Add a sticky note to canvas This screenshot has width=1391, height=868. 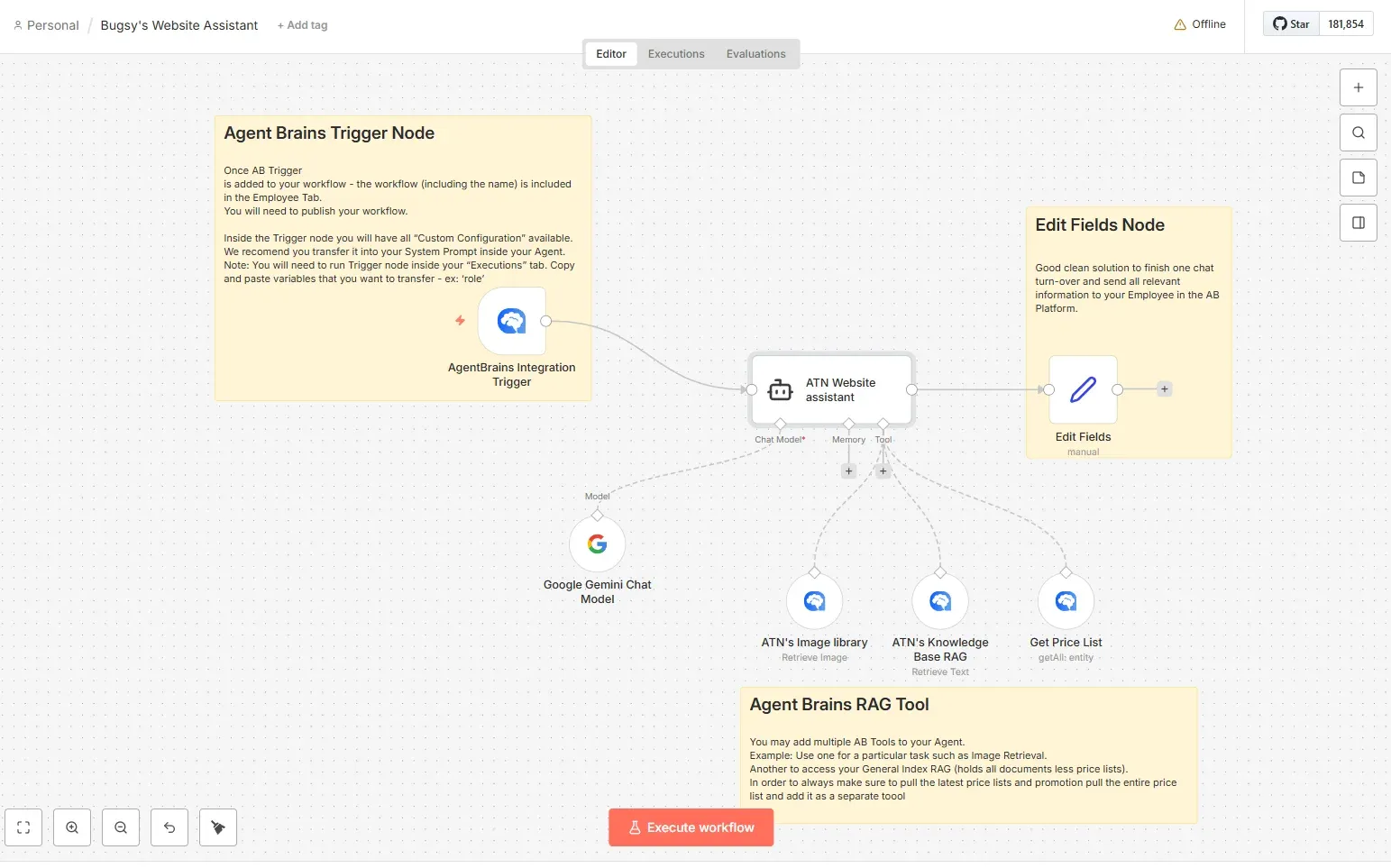click(1358, 178)
